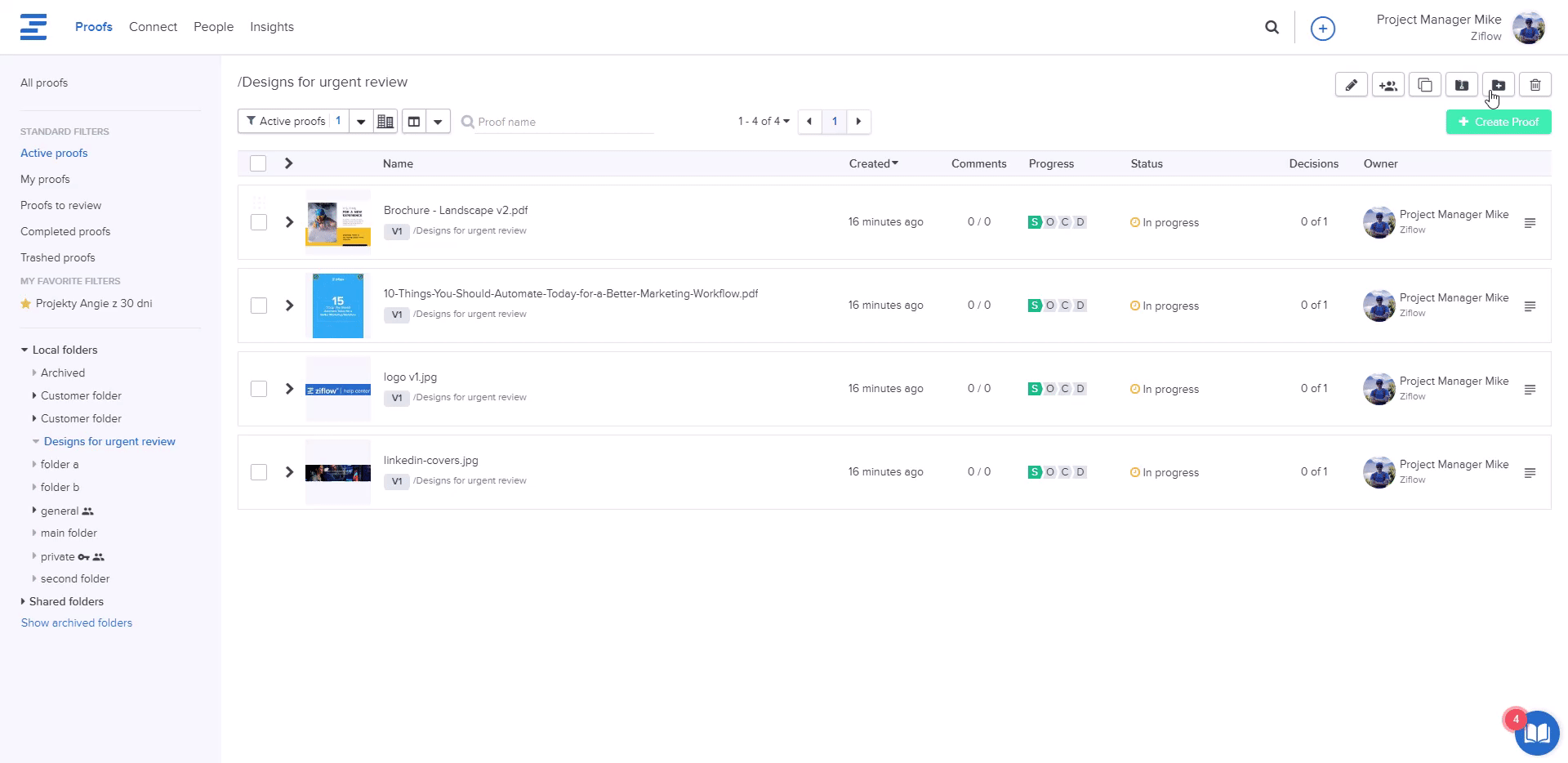Click the pencil edit folder icon
The image size is (1568, 763).
(x=1352, y=85)
